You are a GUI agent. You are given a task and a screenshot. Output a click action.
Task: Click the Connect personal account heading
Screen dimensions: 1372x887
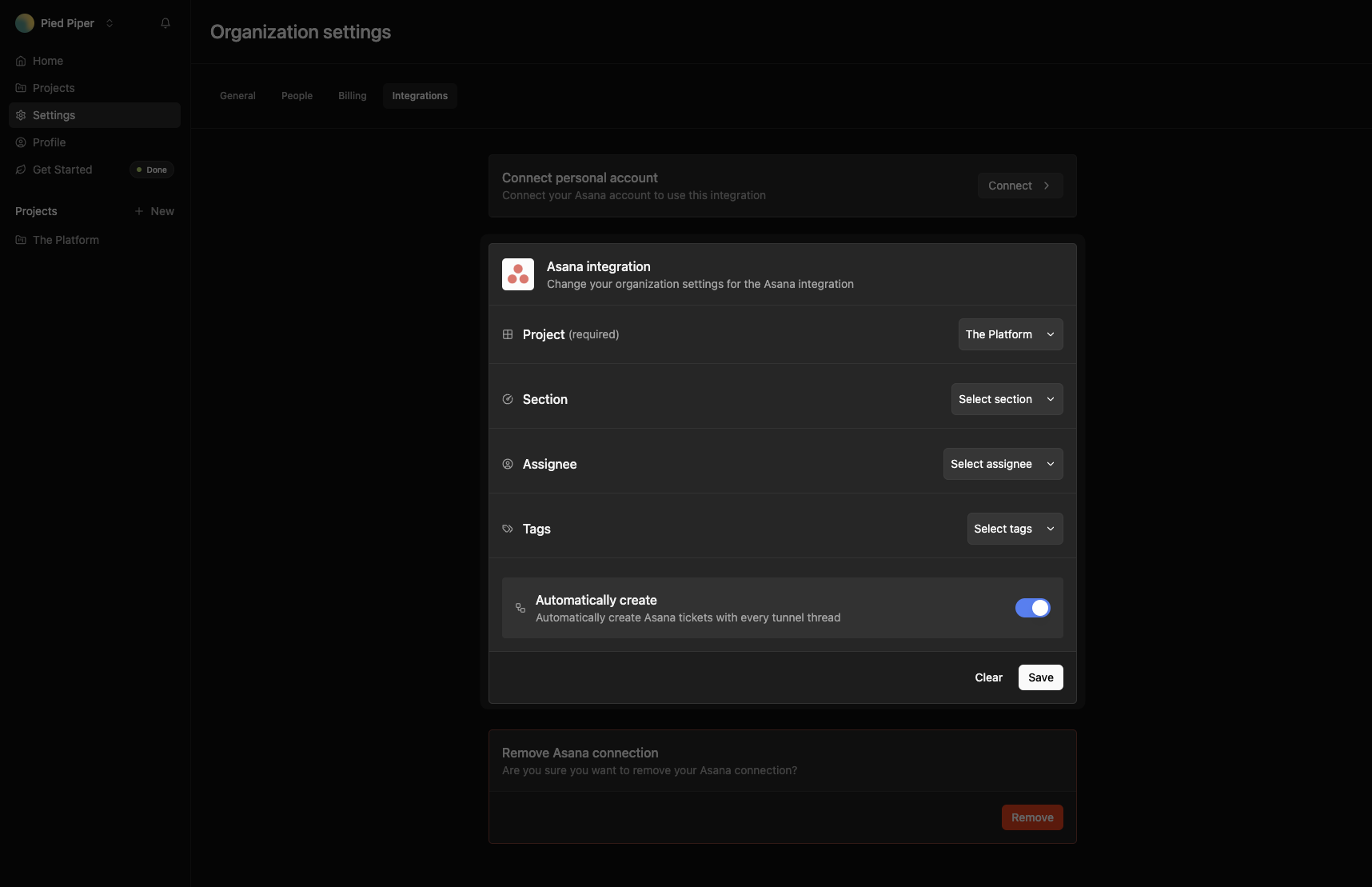coord(580,178)
